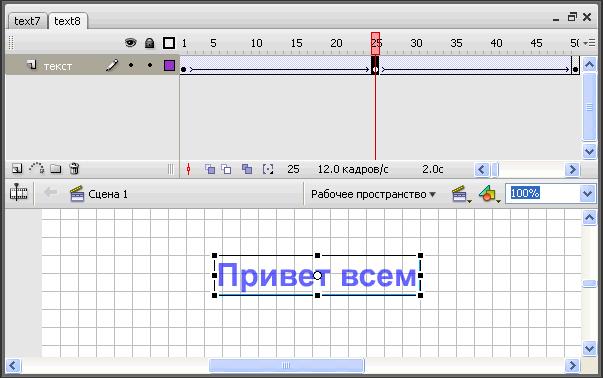Click the playhead at frame 25
The height and width of the screenshot is (378, 603).
(x=375, y=43)
